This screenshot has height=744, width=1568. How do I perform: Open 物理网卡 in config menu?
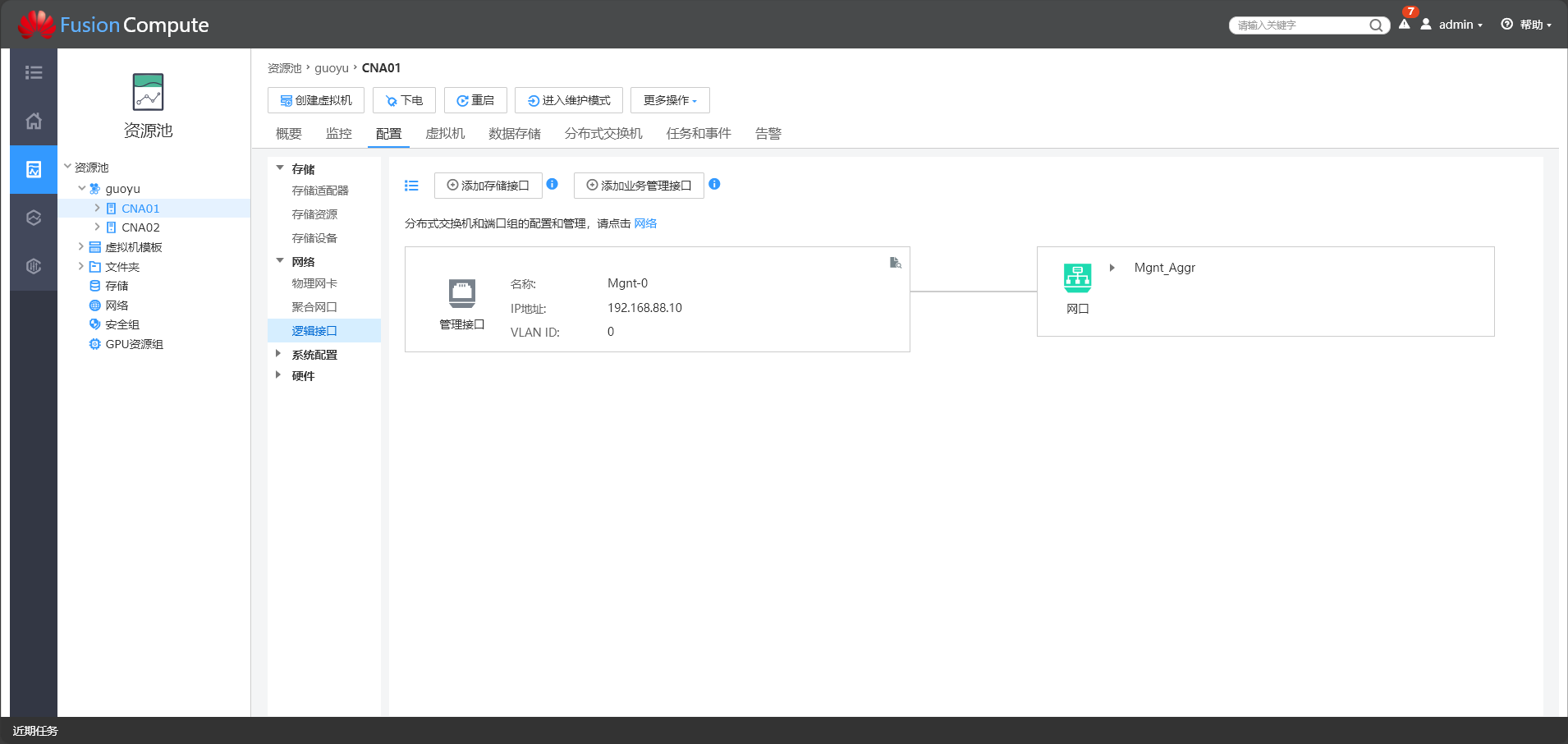click(314, 283)
